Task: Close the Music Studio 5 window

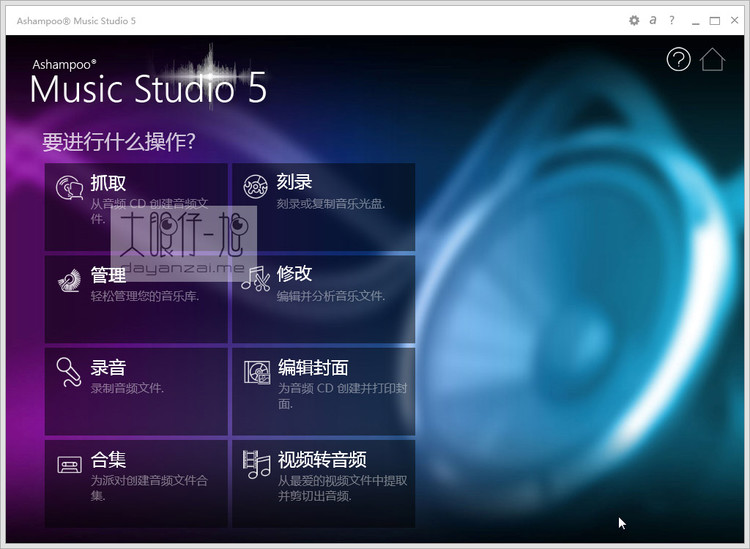Action: point(735,20)
